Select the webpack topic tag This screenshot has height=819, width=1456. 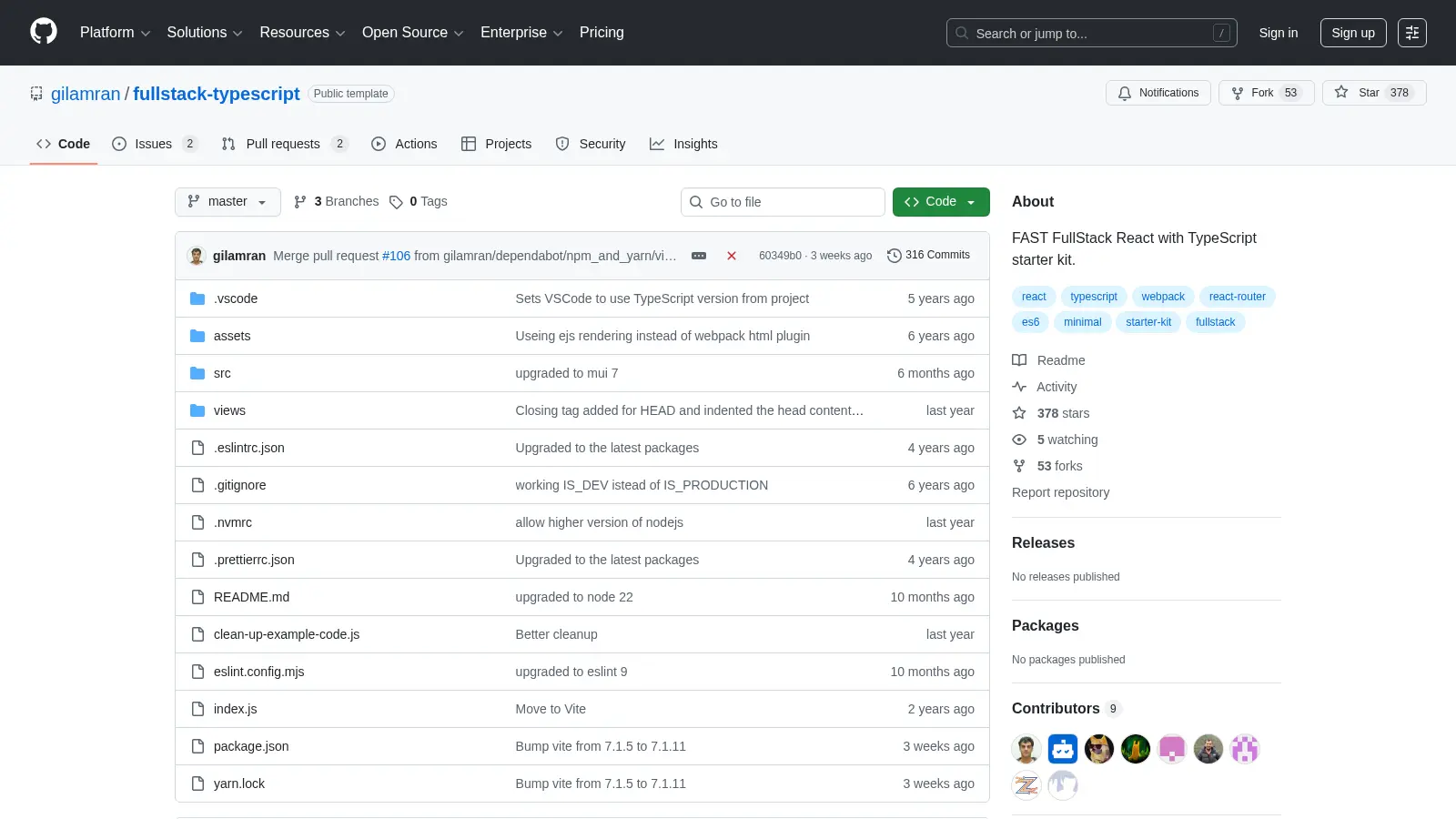coord(1163,297)
